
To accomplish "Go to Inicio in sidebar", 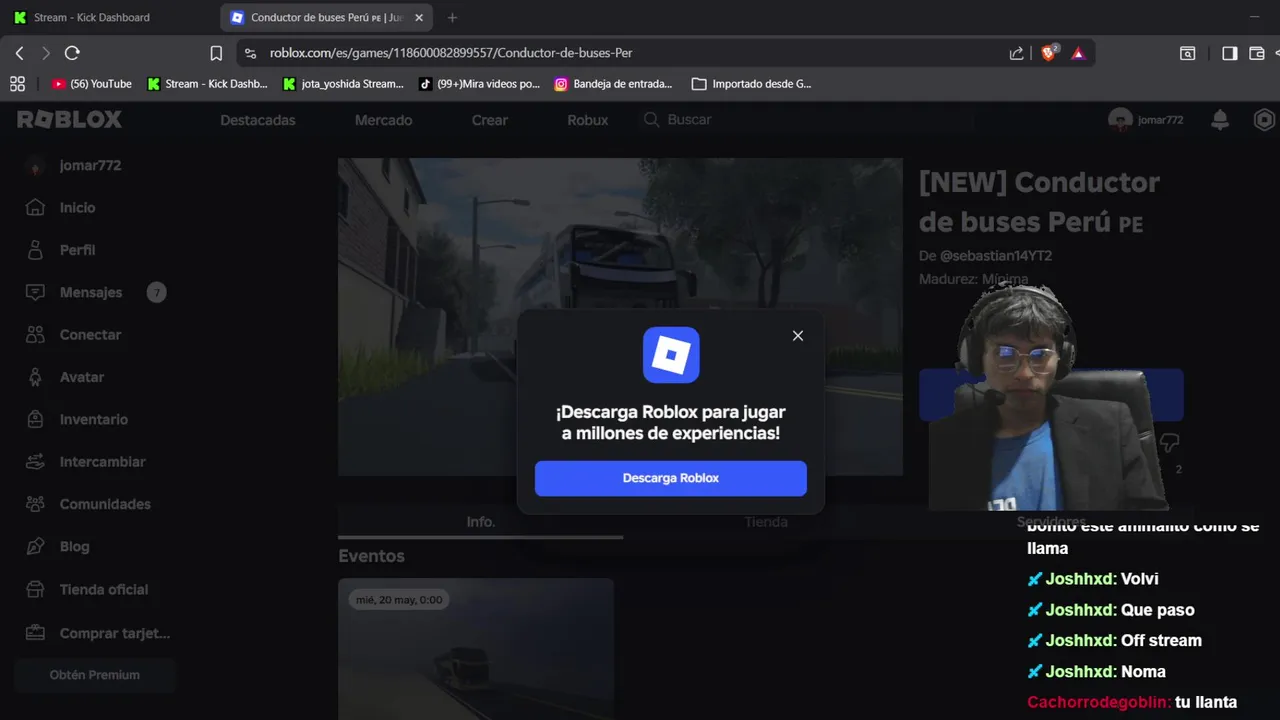I will pos(61,208).
